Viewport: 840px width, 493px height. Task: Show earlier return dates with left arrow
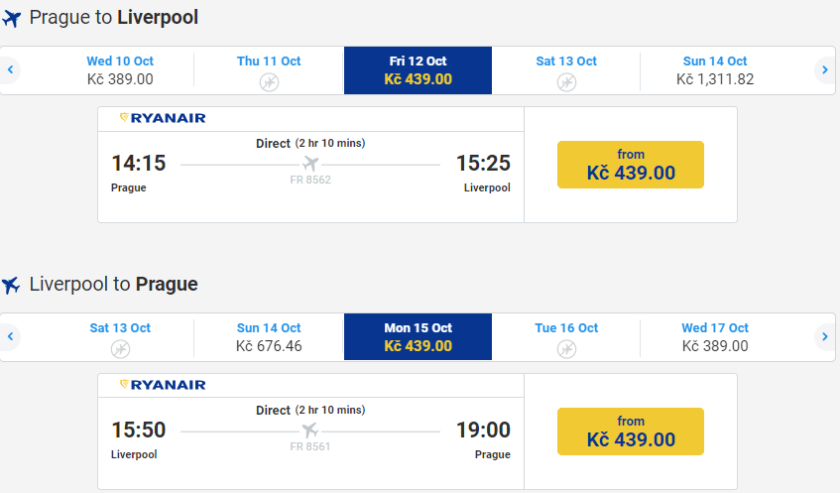coord(11,337)
